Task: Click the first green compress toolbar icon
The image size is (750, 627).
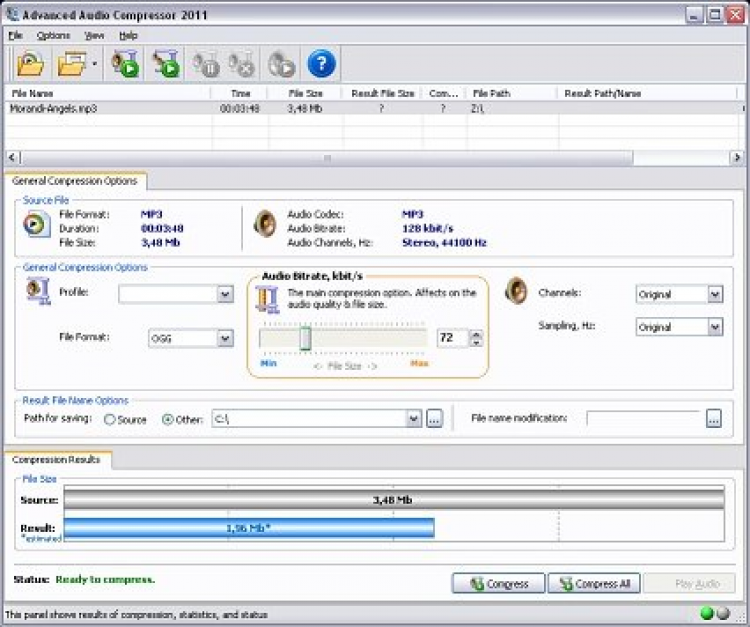Action: (126, 65)
